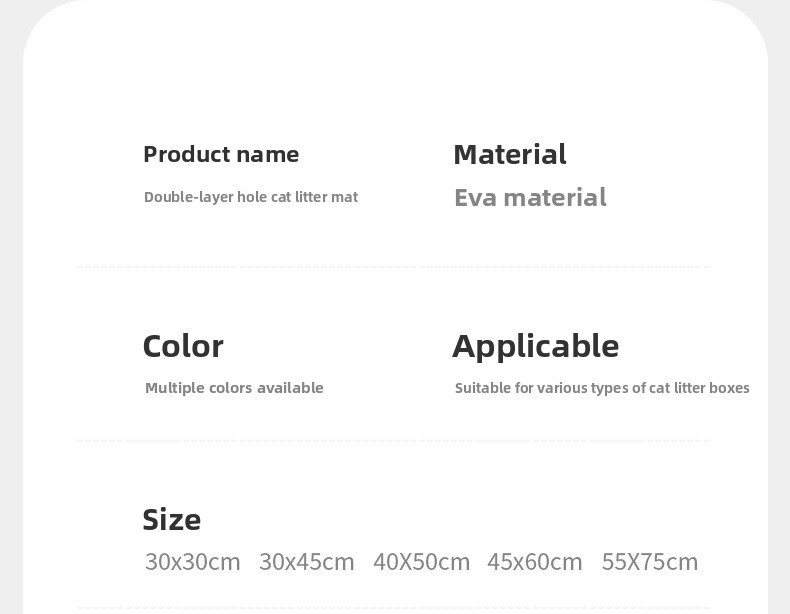Select the 'Eva material' text
This screenshot has width=790, height=614.
pos(530,197)
